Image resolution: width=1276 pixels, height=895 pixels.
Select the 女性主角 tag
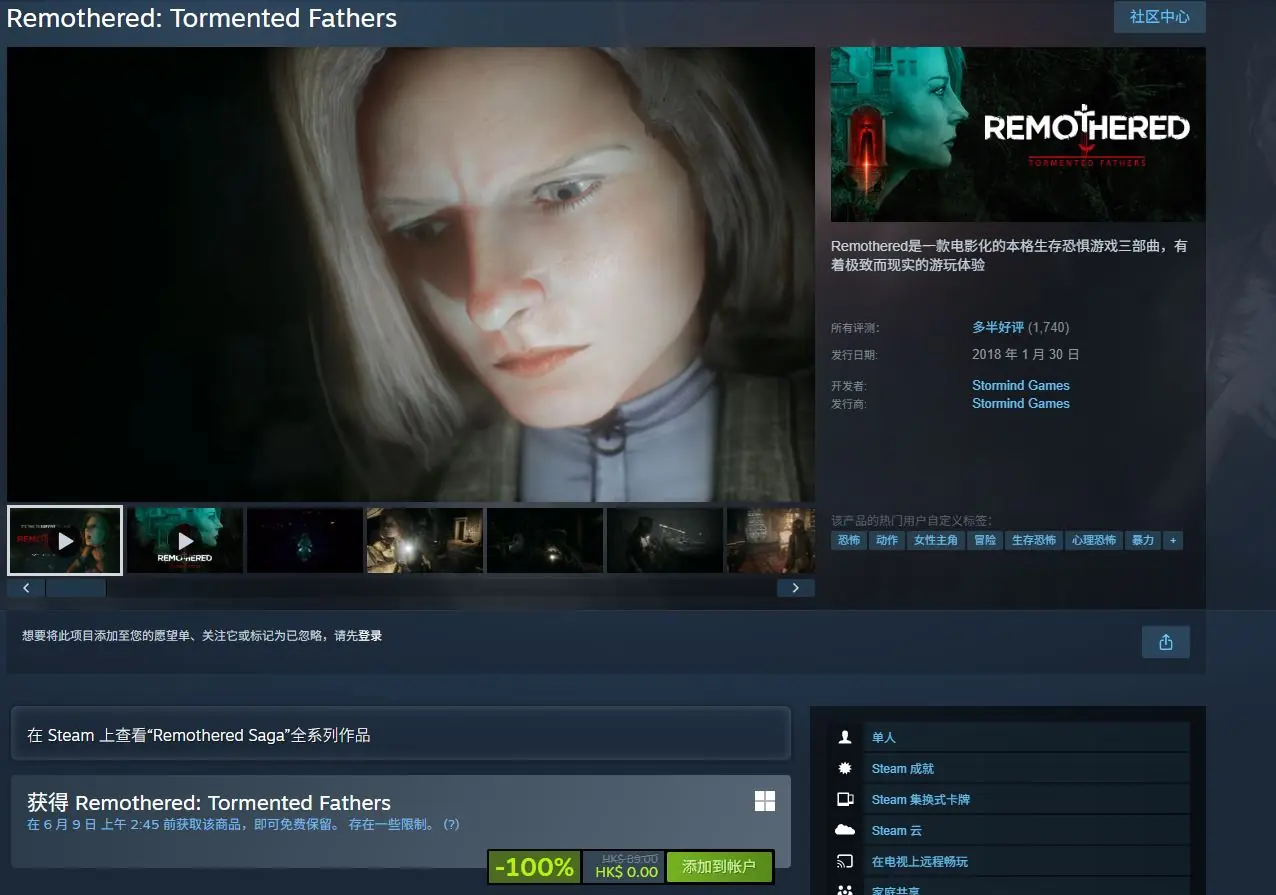click(x=936, y=540)
